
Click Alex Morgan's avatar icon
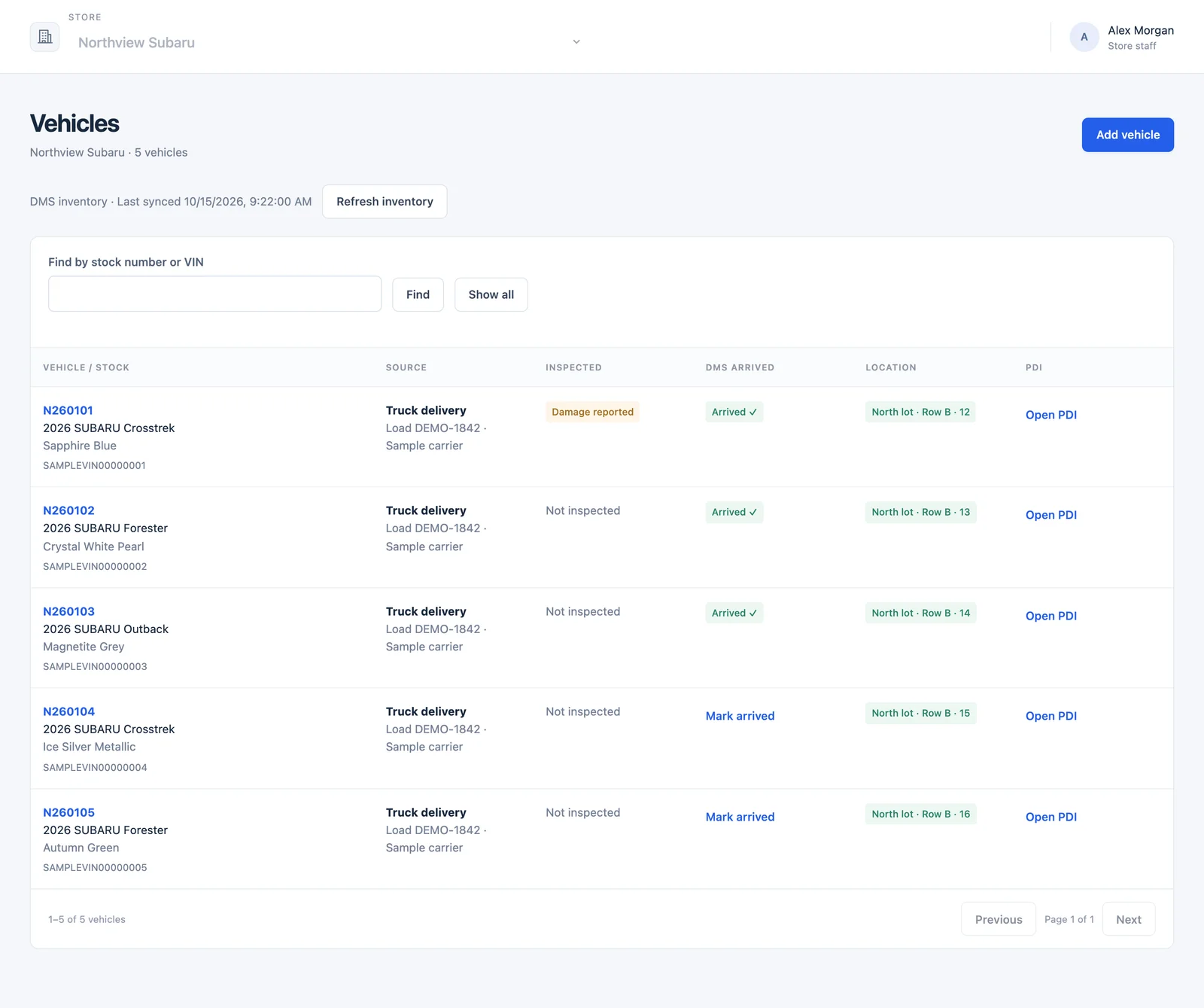1084,37
